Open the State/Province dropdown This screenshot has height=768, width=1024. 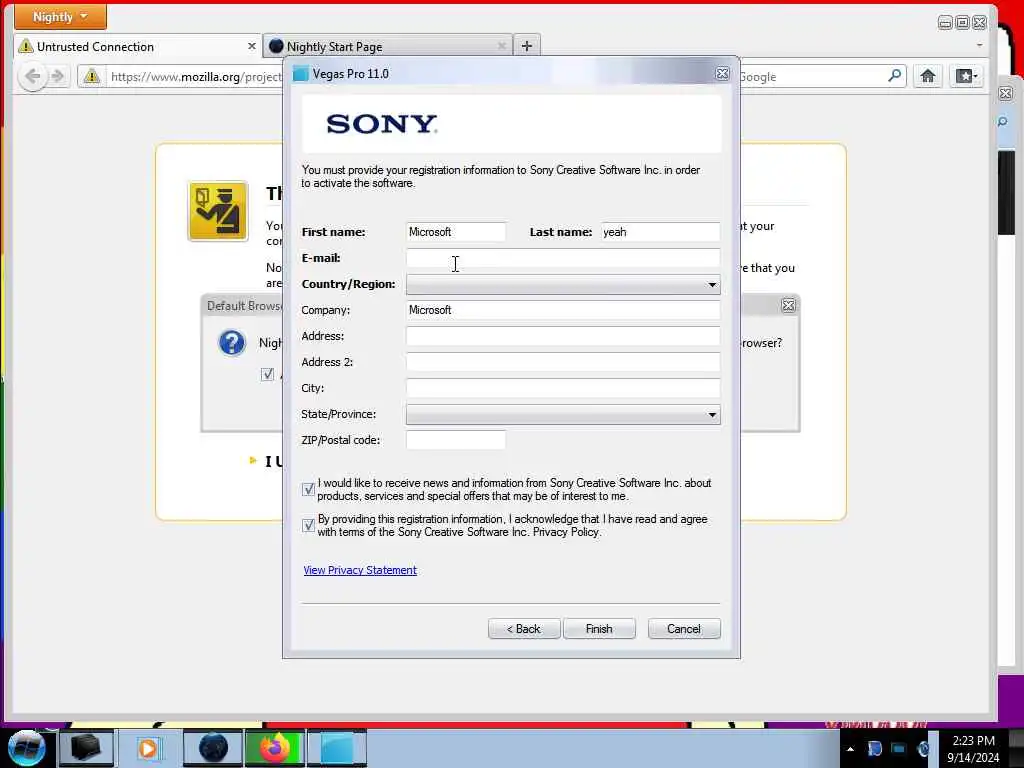pyautogui.click(x=563, y=414)
